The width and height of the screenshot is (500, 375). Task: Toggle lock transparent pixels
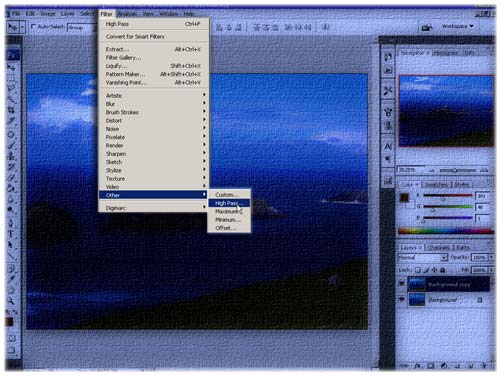pos(418,270)
